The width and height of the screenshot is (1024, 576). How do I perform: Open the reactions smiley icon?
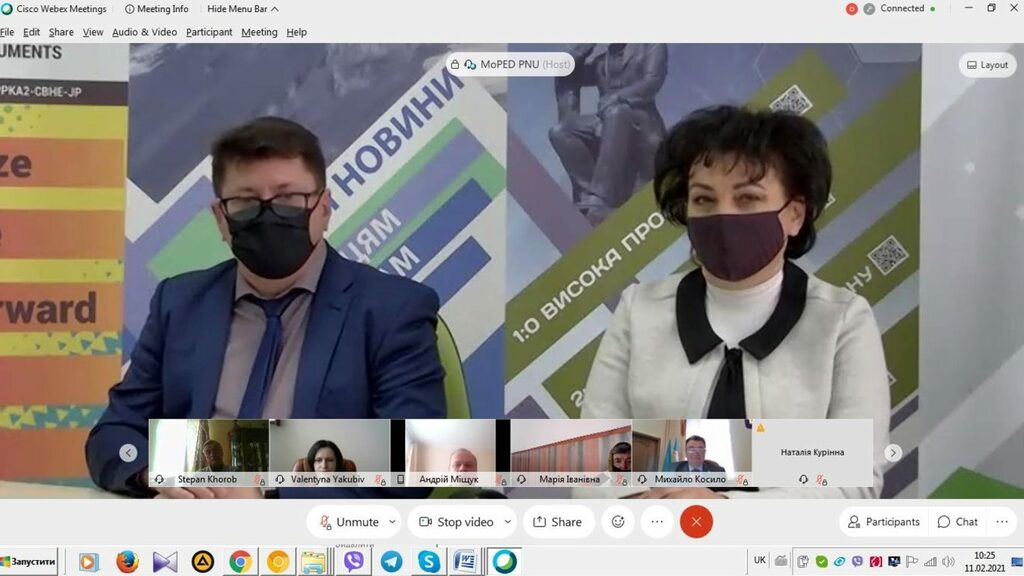(x=618, y=522)
